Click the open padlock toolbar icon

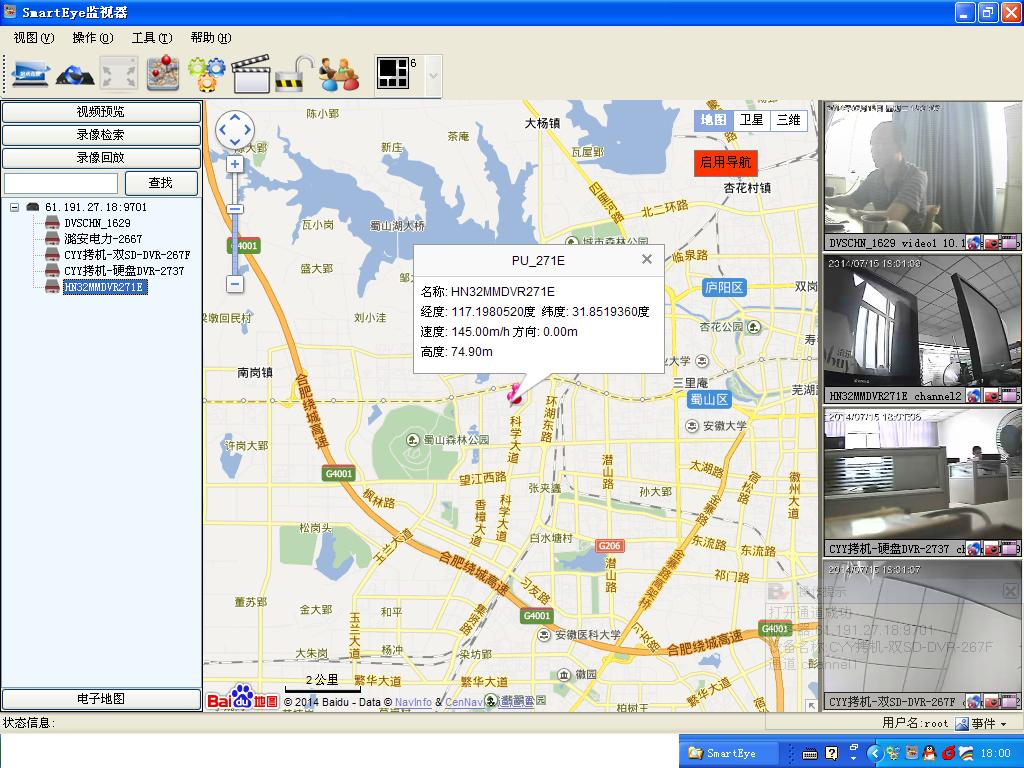point(294,73)
